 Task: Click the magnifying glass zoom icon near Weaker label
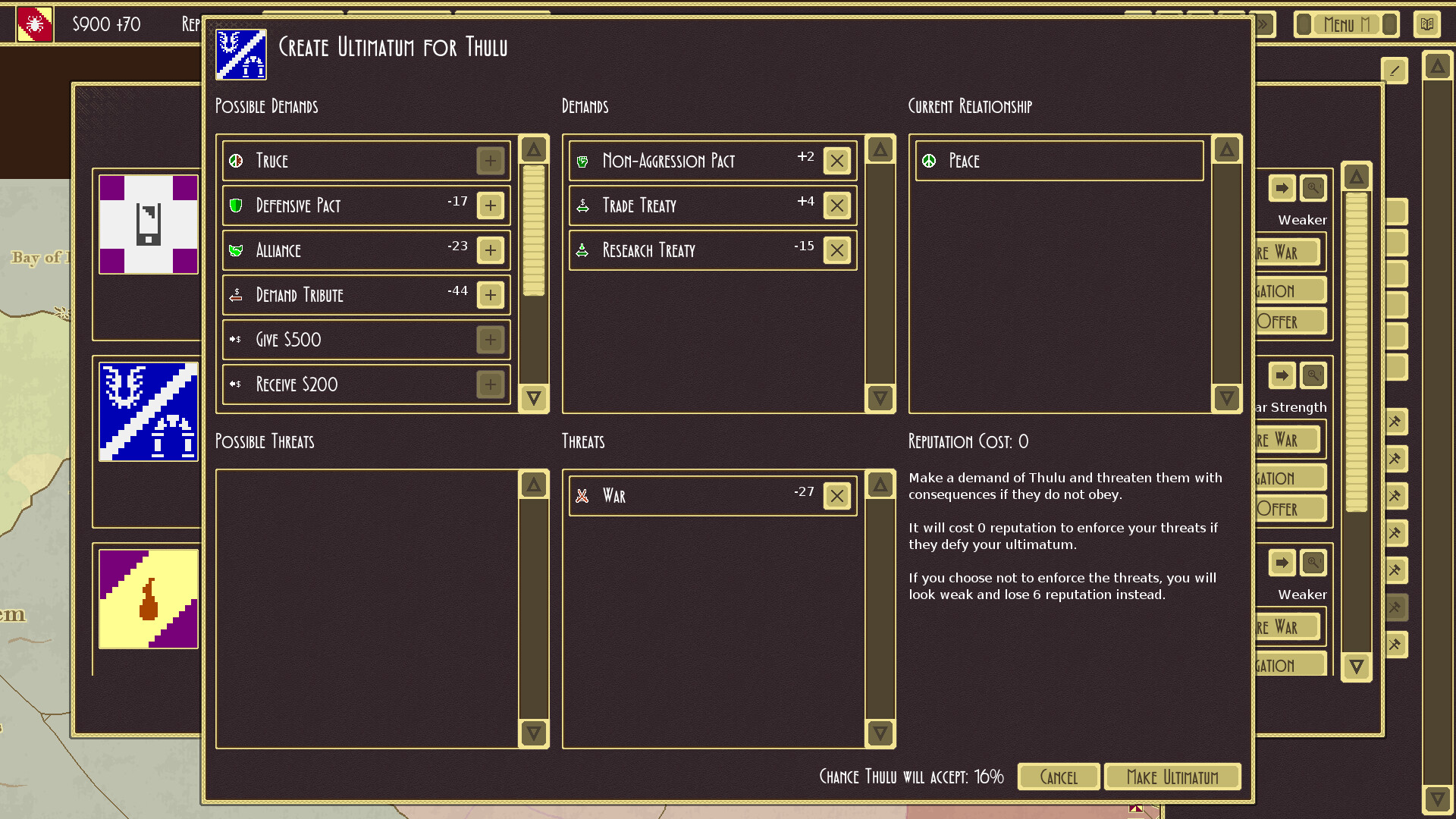pyautogui.click(x=1313, y=189)
